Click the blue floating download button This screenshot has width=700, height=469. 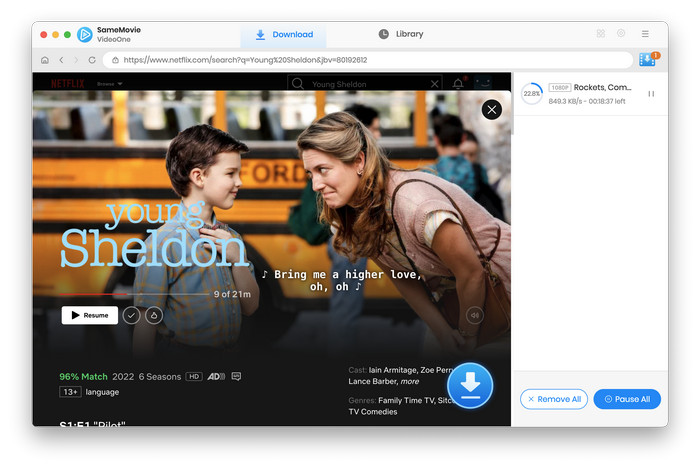pyautogui.click(x=471, y=387)
